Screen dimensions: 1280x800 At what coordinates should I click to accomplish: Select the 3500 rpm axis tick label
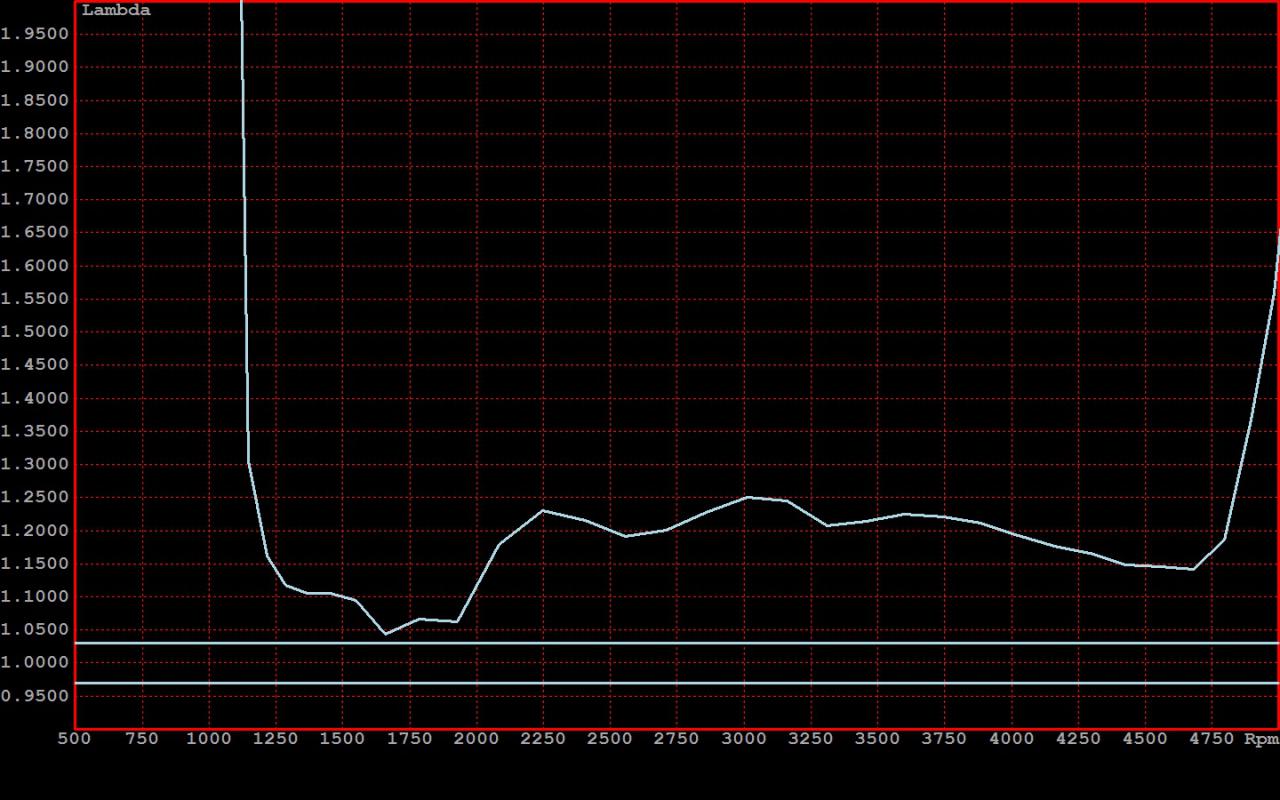point(878,739)
